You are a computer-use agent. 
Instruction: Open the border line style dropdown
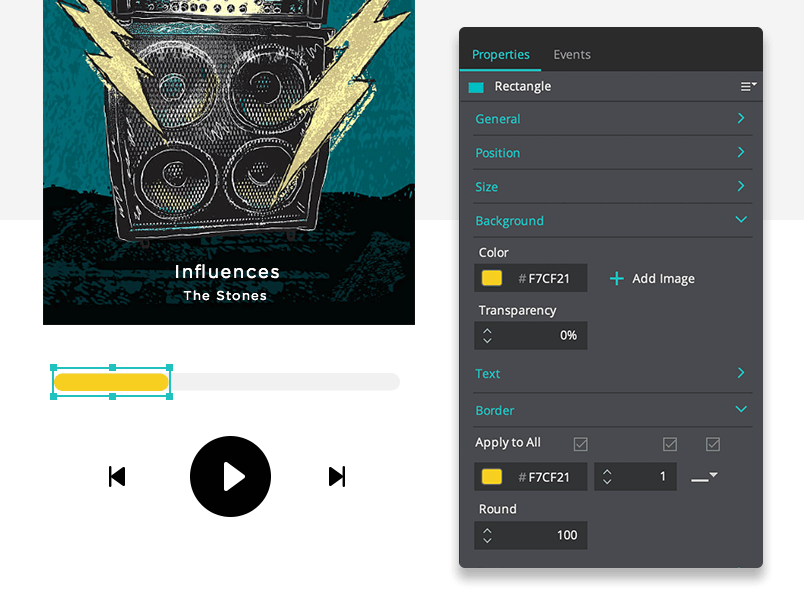click(x=704, y=477)
